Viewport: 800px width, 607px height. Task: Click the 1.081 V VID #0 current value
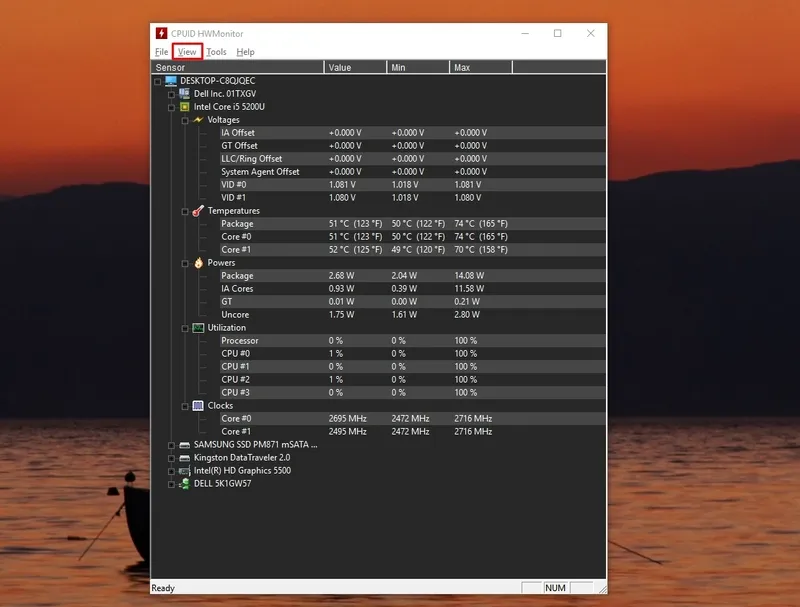pyautogui.click(x=342, y=185)
